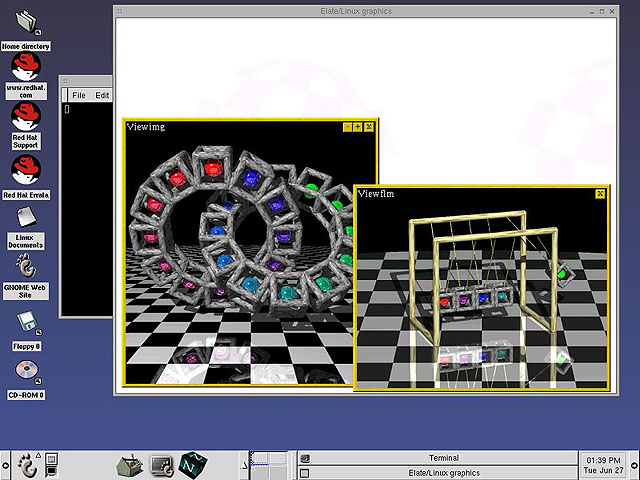Viewport: 640px width, 480px height.
Task: Open the Red Hat Support icon
Action: tap(25, 117)
